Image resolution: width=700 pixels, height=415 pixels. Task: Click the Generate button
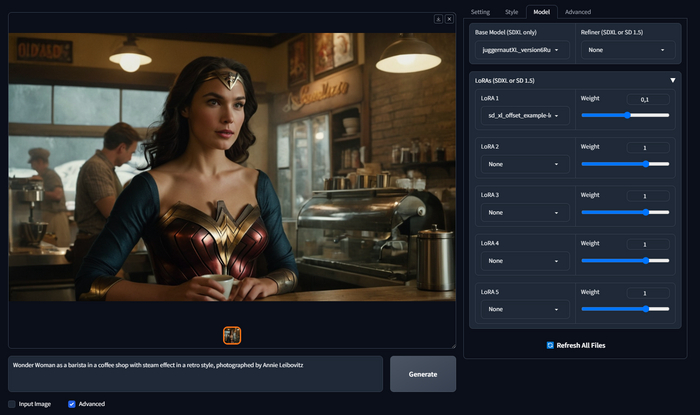tap(423, 374)
